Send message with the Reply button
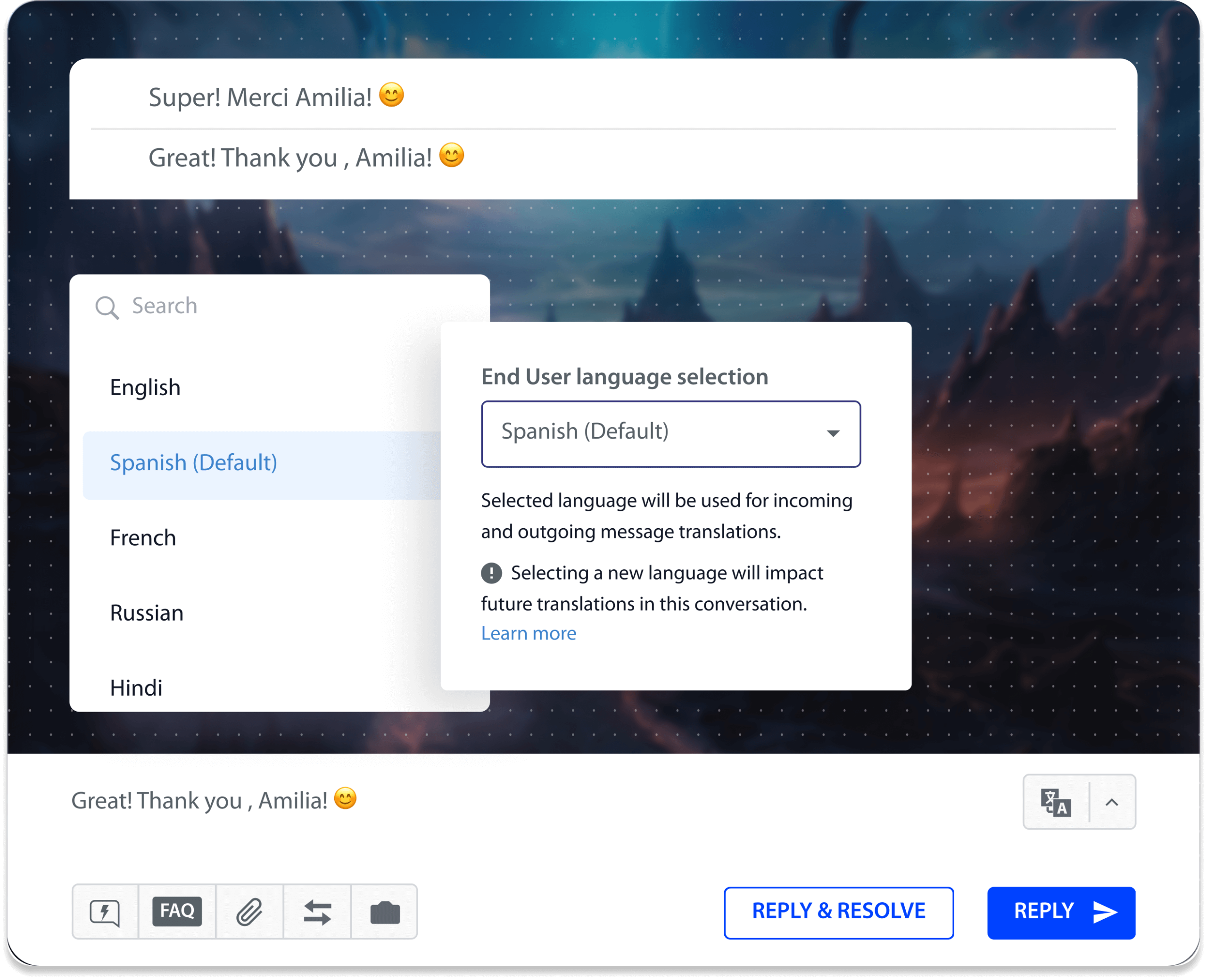Viewport: 1207px width, 980px height. click(1061, 913)
